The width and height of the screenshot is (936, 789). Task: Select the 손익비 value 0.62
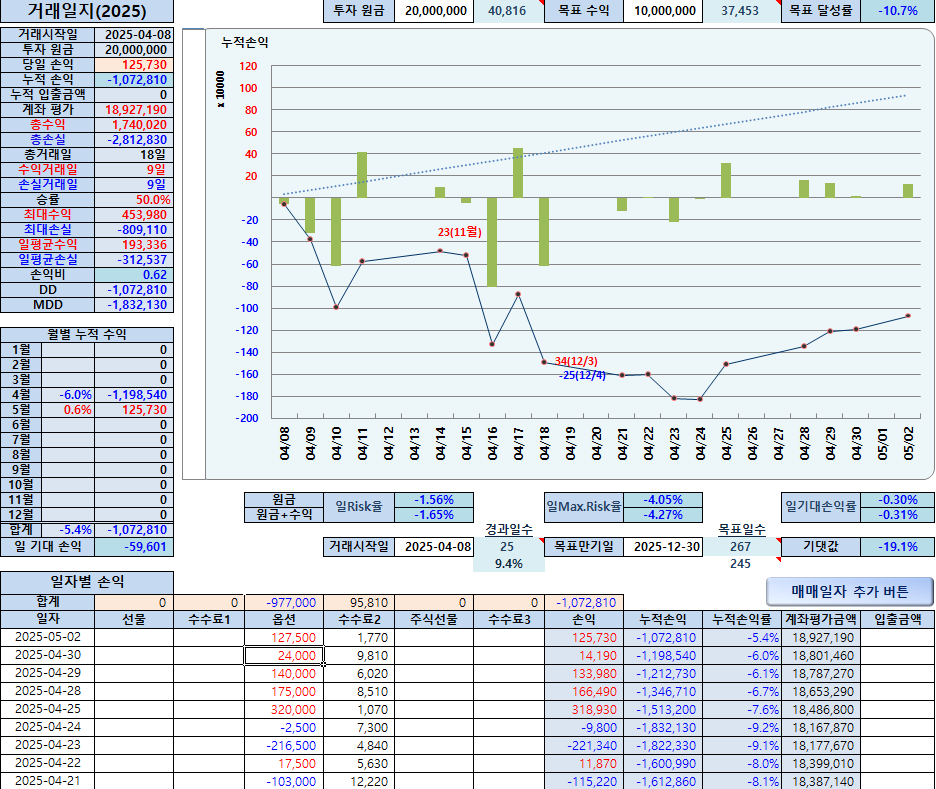tap(134, 275)
